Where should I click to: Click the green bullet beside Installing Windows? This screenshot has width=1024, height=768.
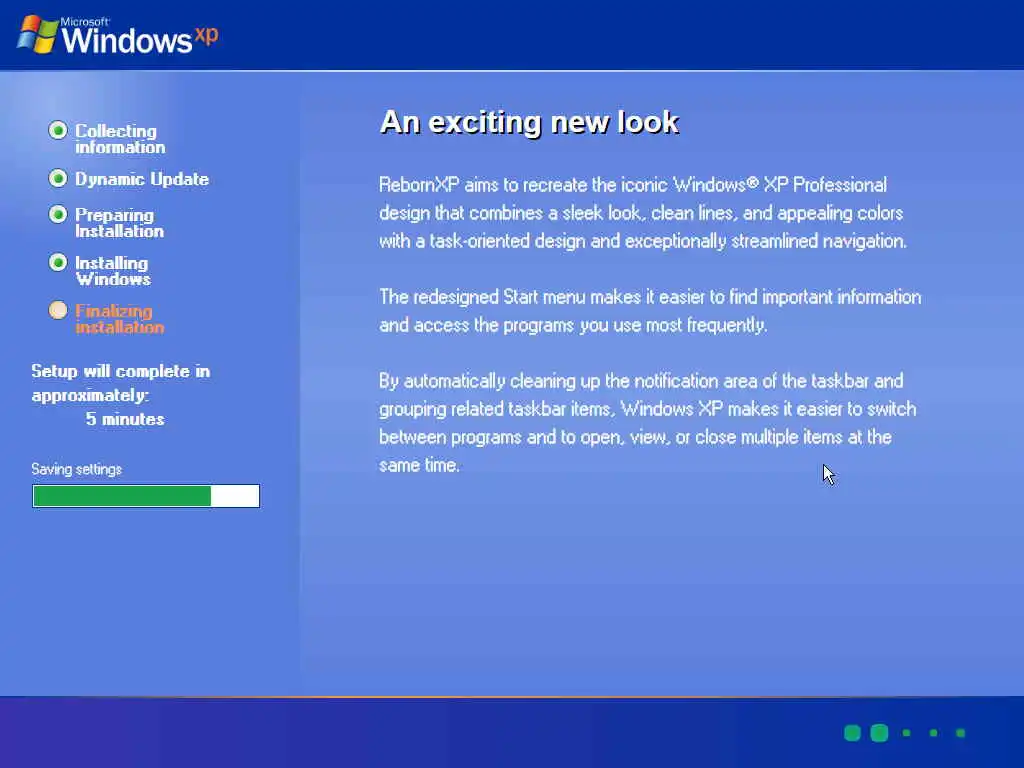click(x=58, y=263)
